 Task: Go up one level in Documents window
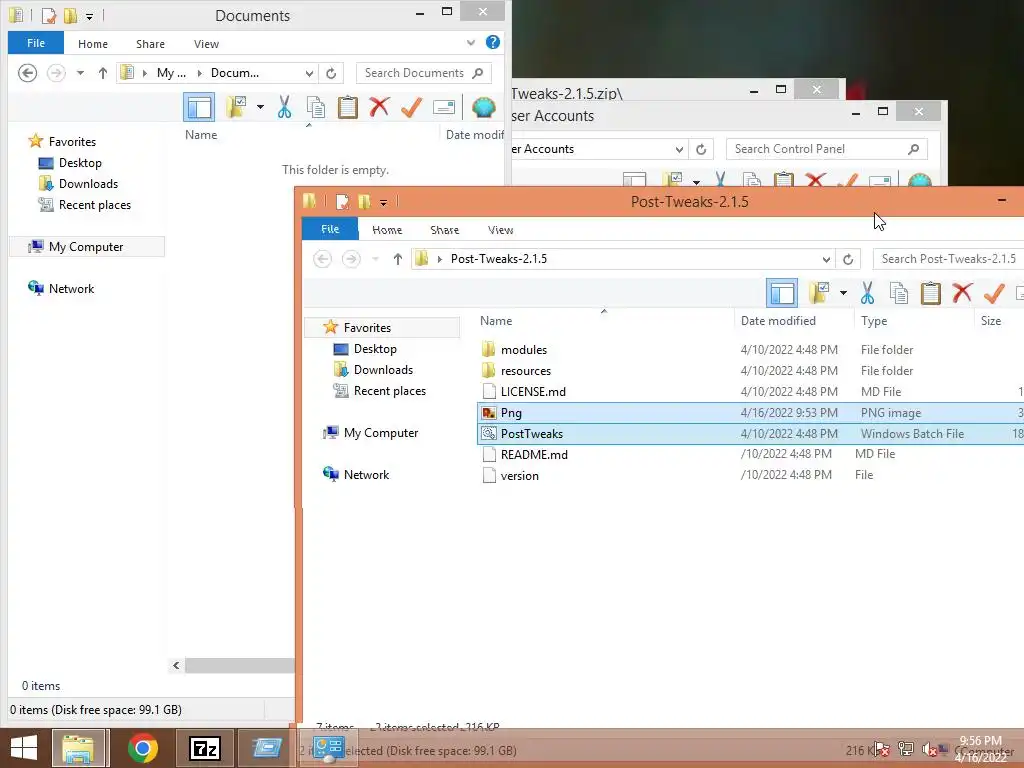point(103,73)
